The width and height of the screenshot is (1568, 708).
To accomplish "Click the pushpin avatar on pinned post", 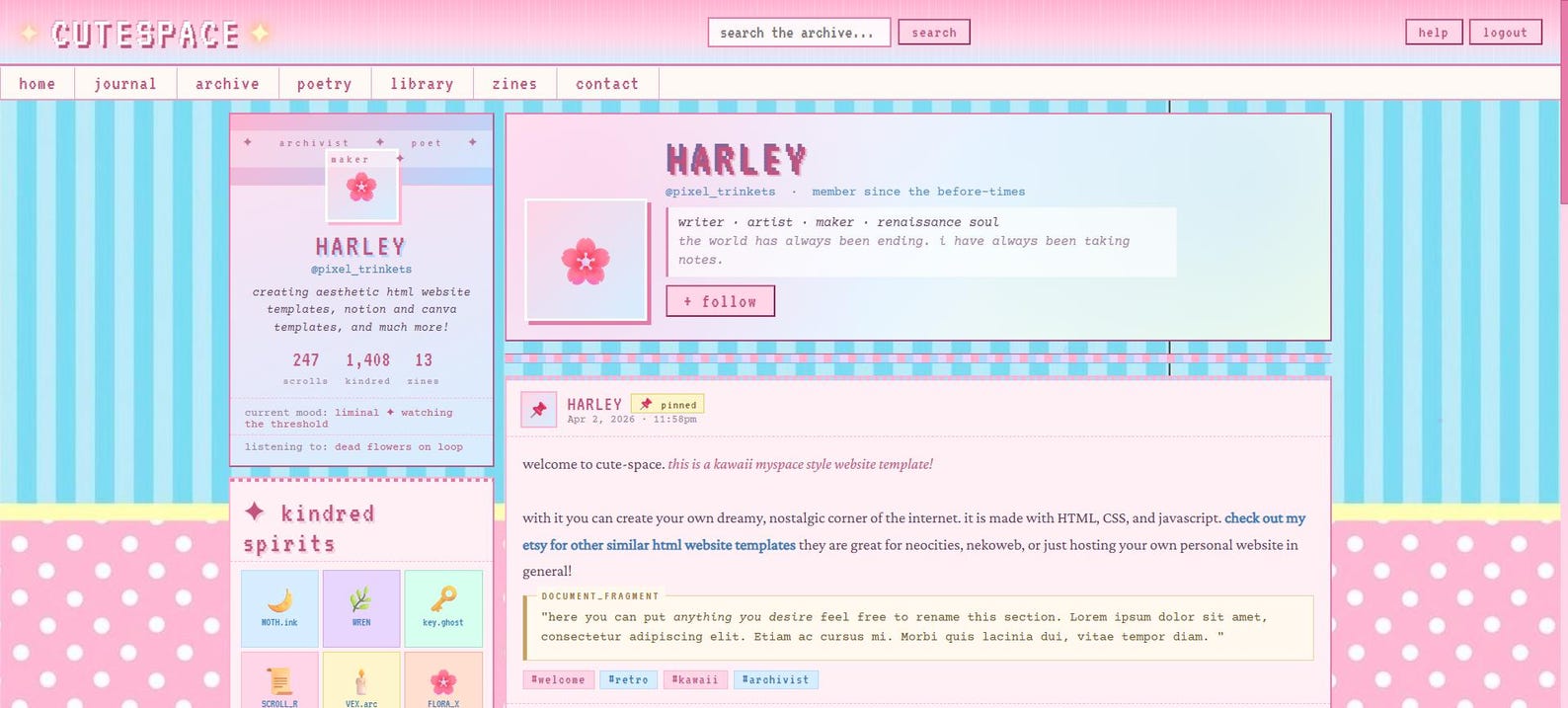I will [538, 410].
